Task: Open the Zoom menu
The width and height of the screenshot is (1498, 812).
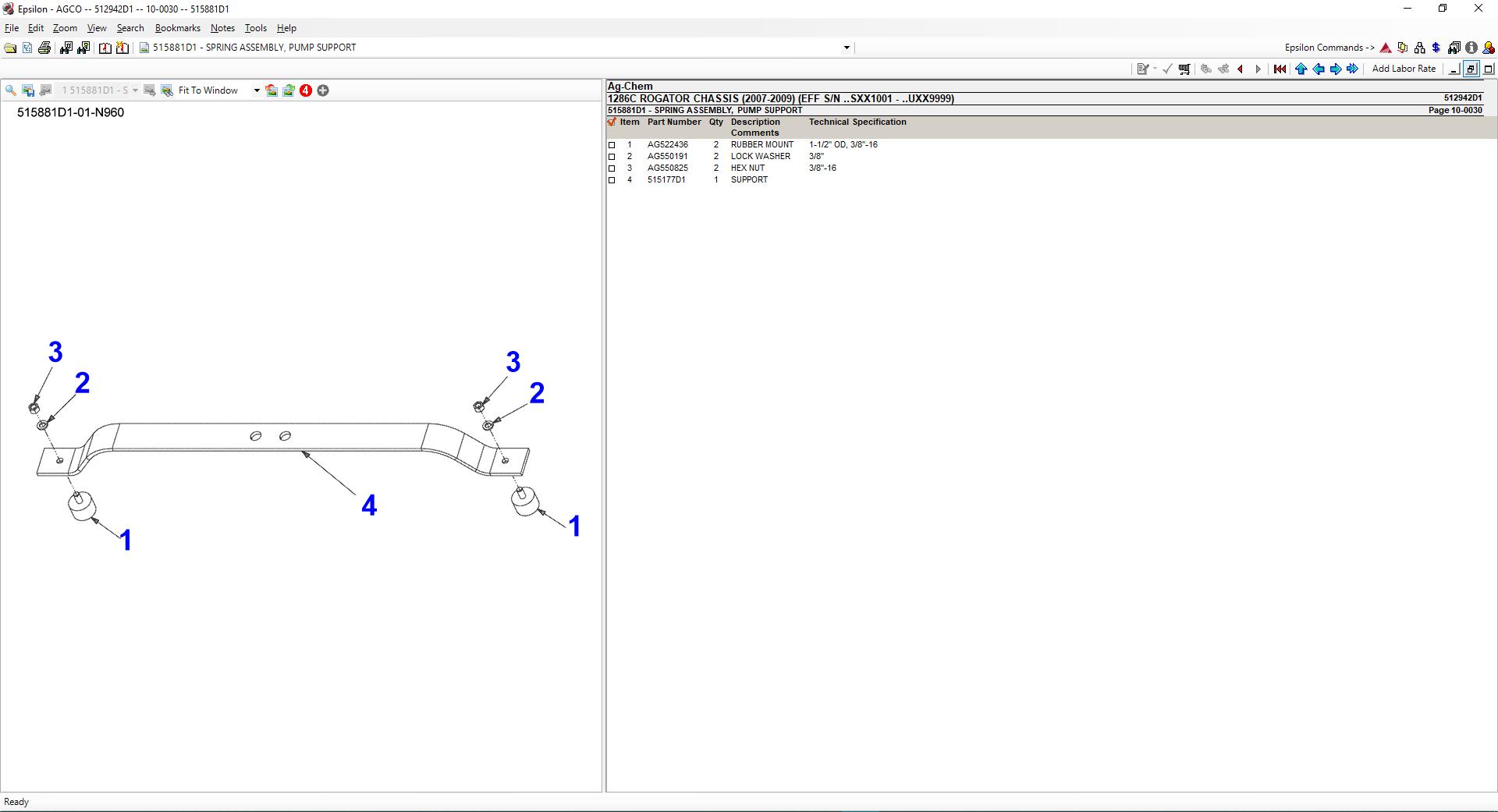Action: (x=65, y=28)
